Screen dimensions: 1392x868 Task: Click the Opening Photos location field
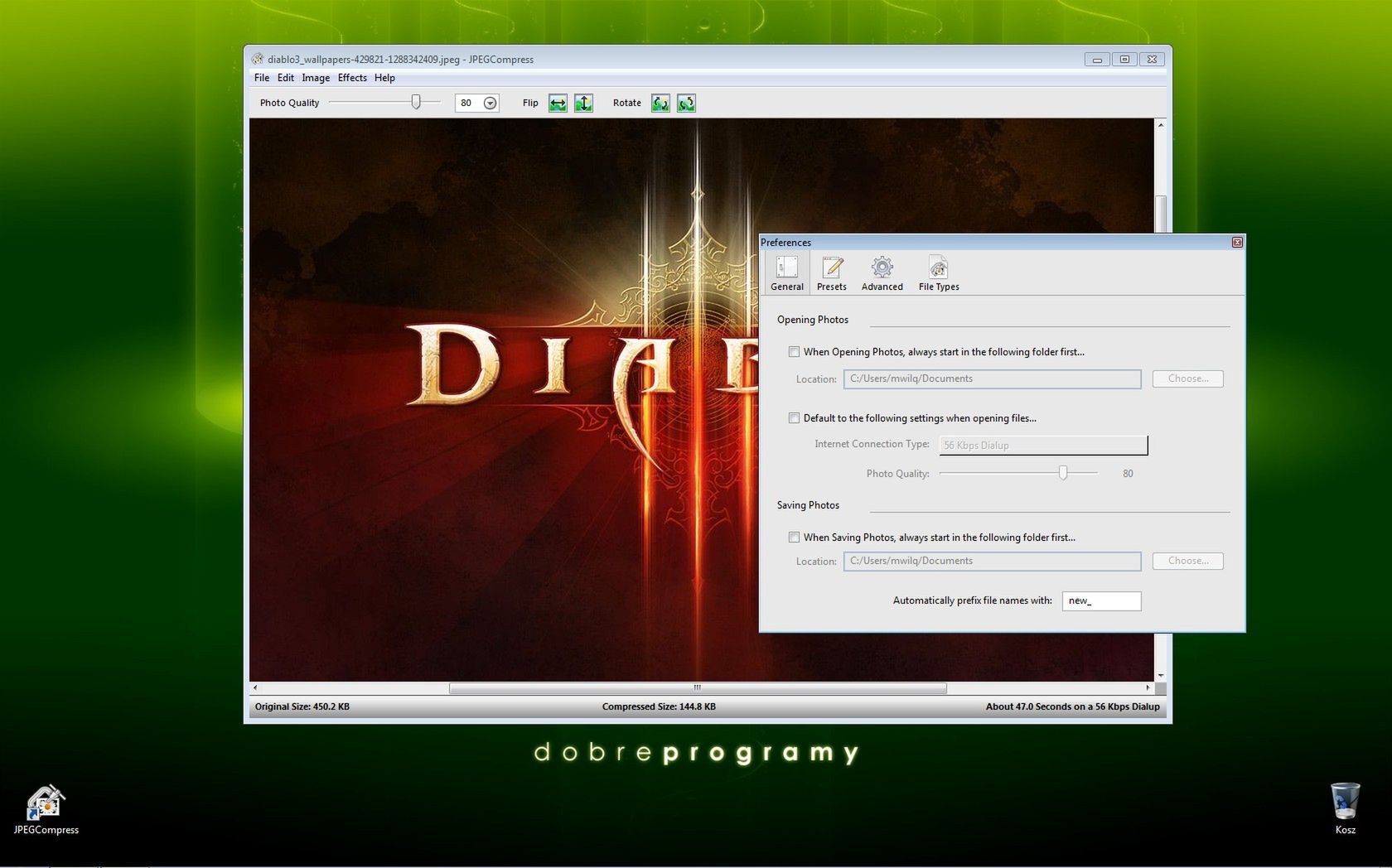pos(992,379)
